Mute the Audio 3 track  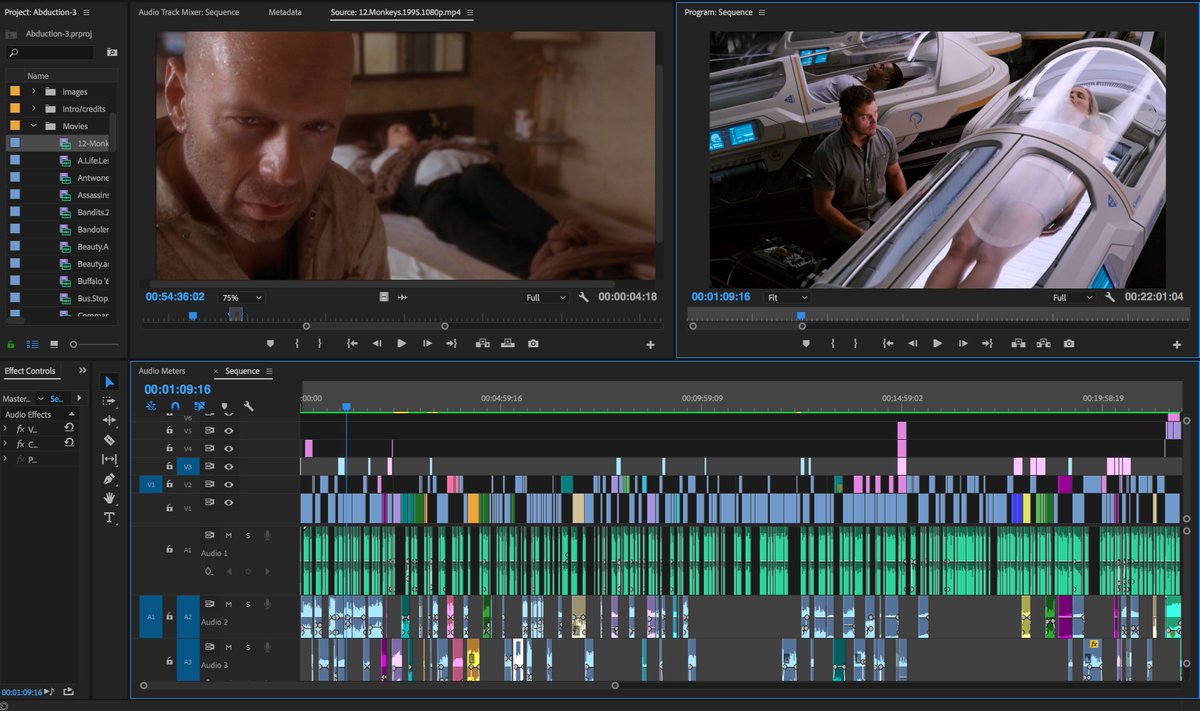[228, 647]
